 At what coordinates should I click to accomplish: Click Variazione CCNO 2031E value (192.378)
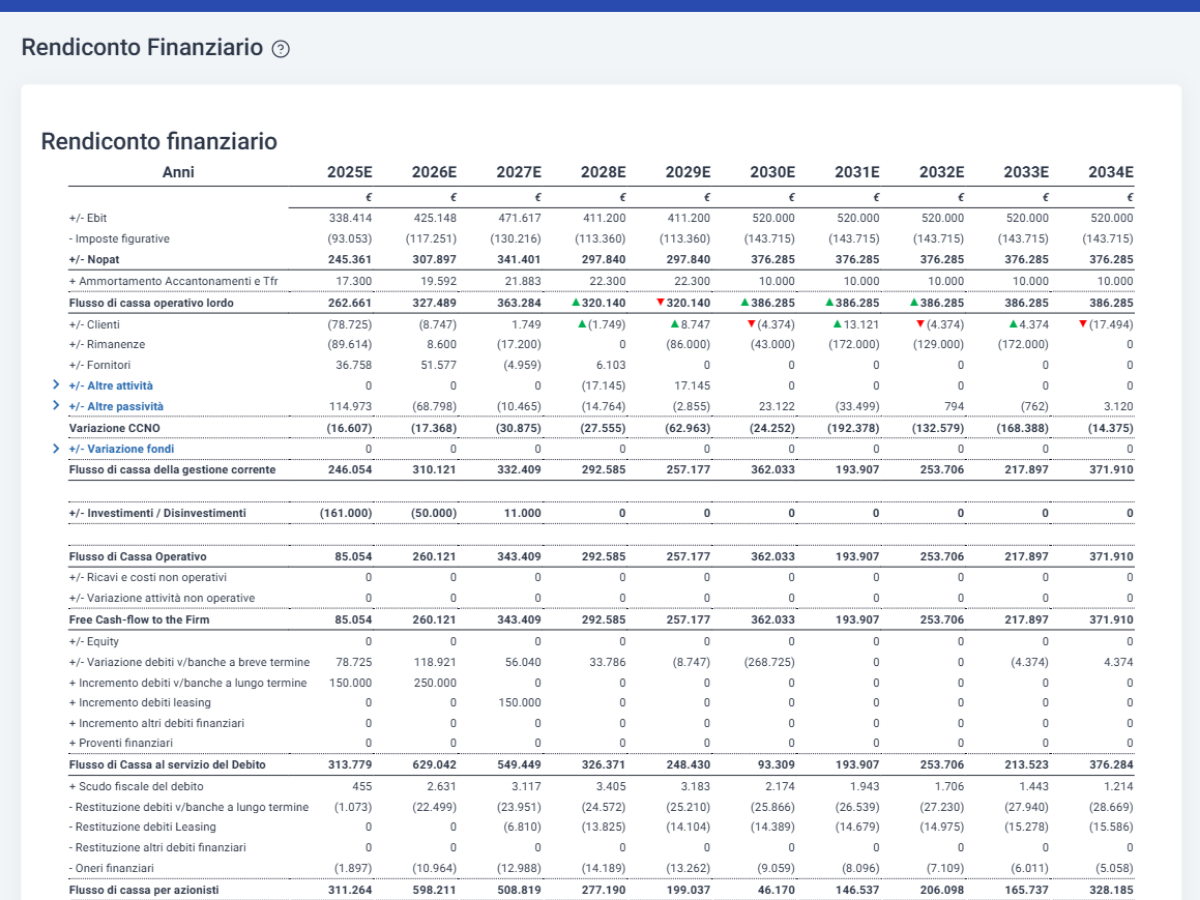[853, 427]
